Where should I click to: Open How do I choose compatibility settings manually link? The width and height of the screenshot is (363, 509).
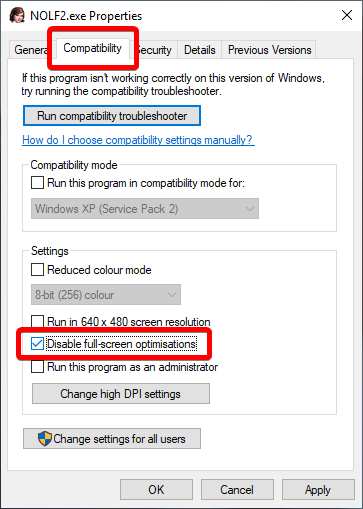(x=138, y=140)
